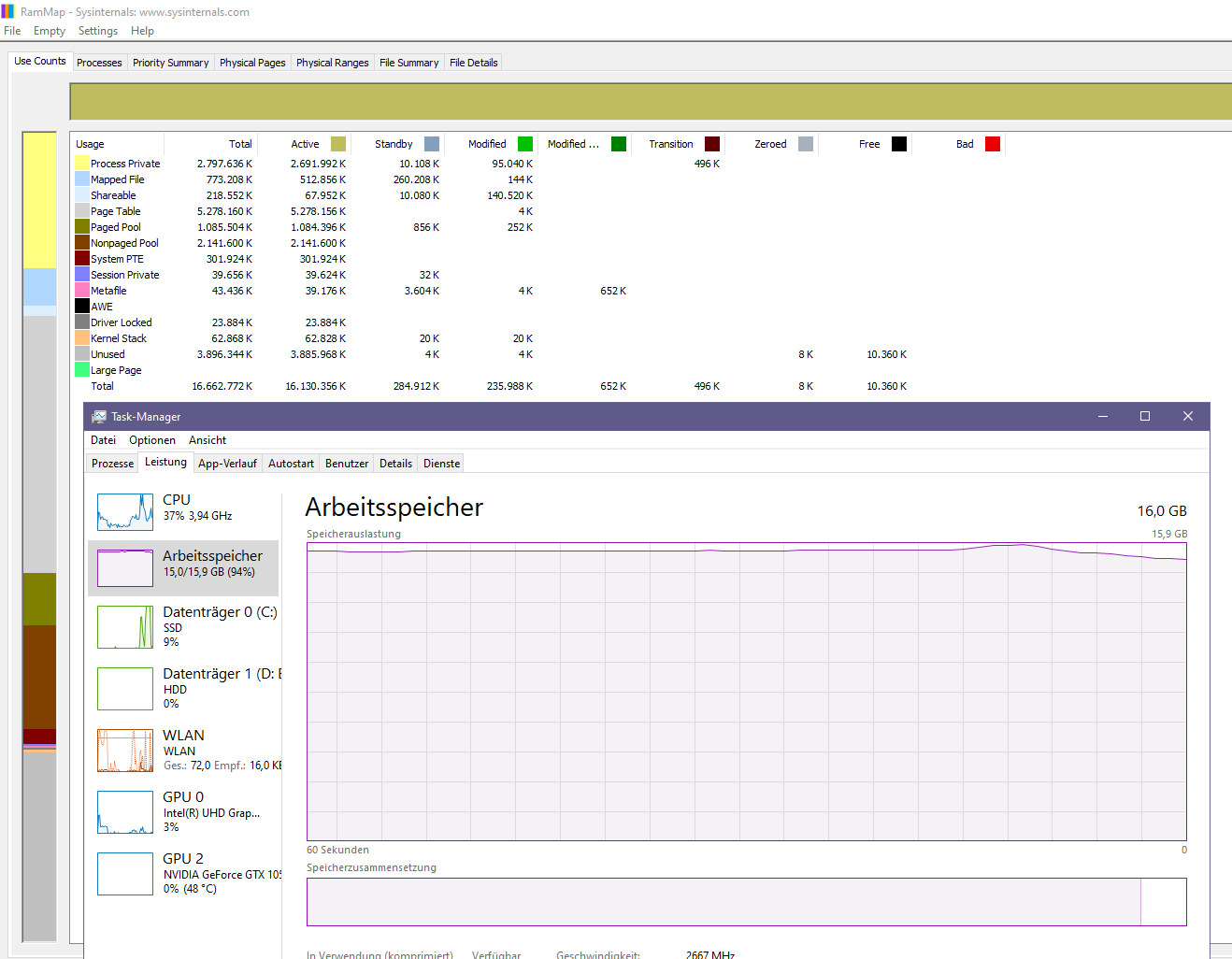Image resolution: width=1232 pixels, height=959 pixels.
Task: Click the Process Private yellow swatch
Action: 82,164
